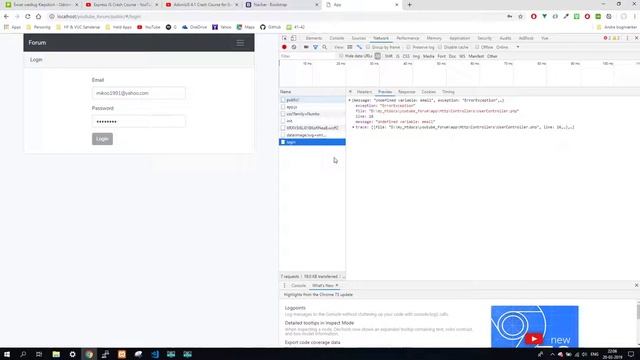640x360 pixels.
Task: Filter requests by Img type
Action: point(416,56)
